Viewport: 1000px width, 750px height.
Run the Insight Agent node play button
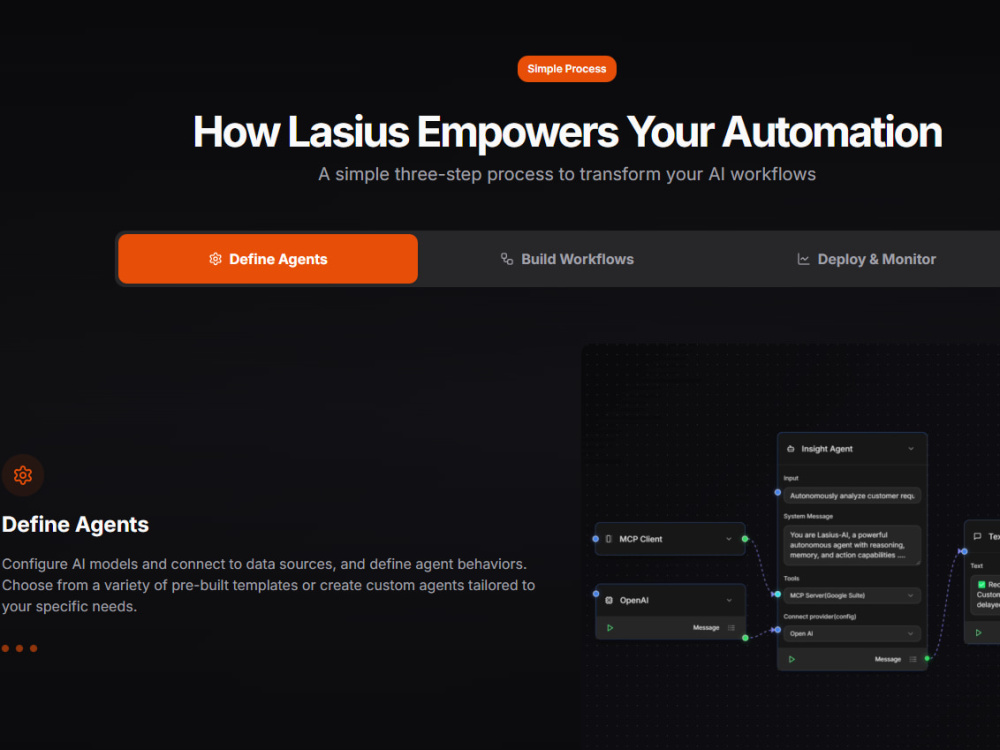click(x=791, y=659)
